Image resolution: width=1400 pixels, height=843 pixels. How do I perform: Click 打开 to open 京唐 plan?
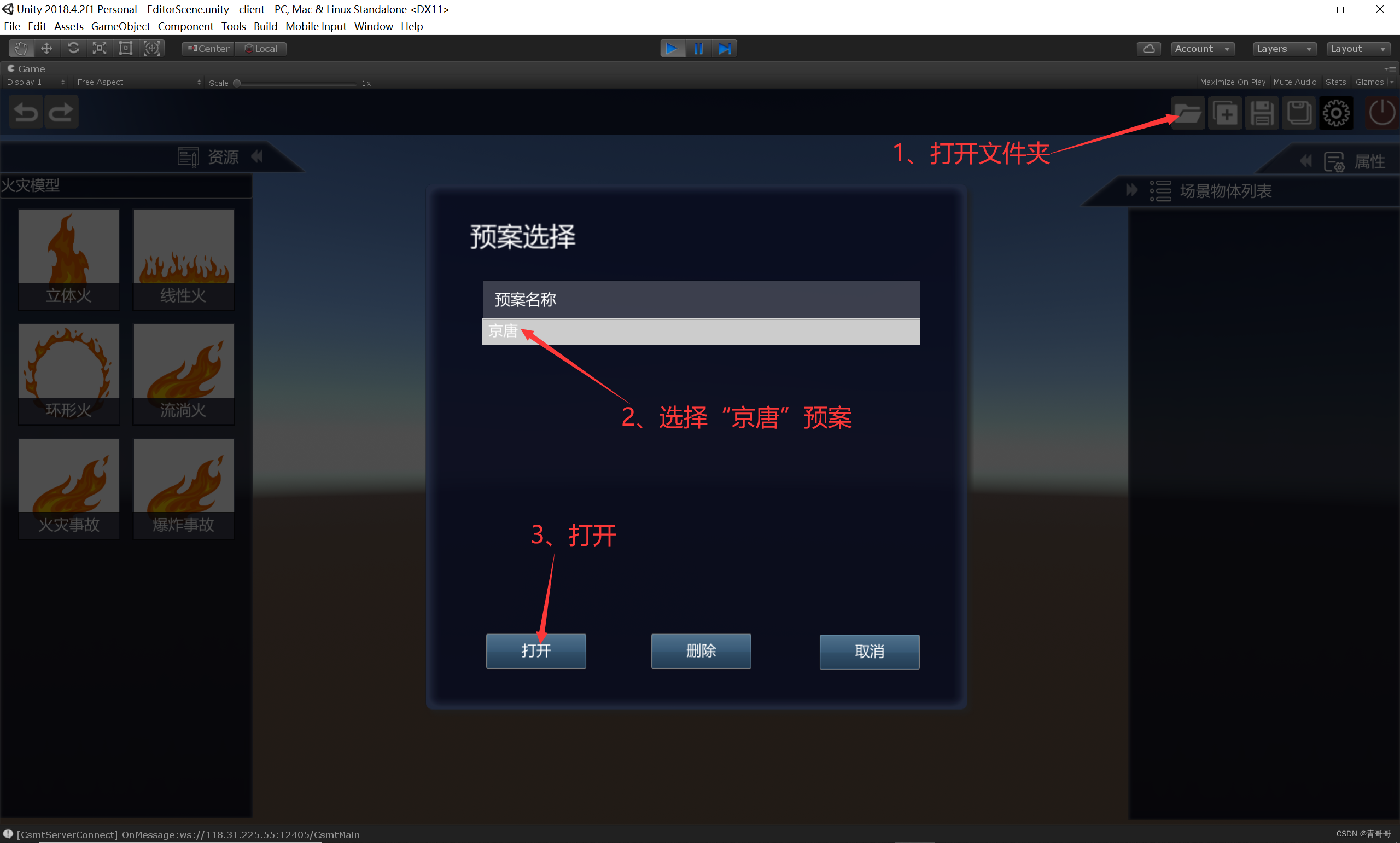tap(537, 650)
